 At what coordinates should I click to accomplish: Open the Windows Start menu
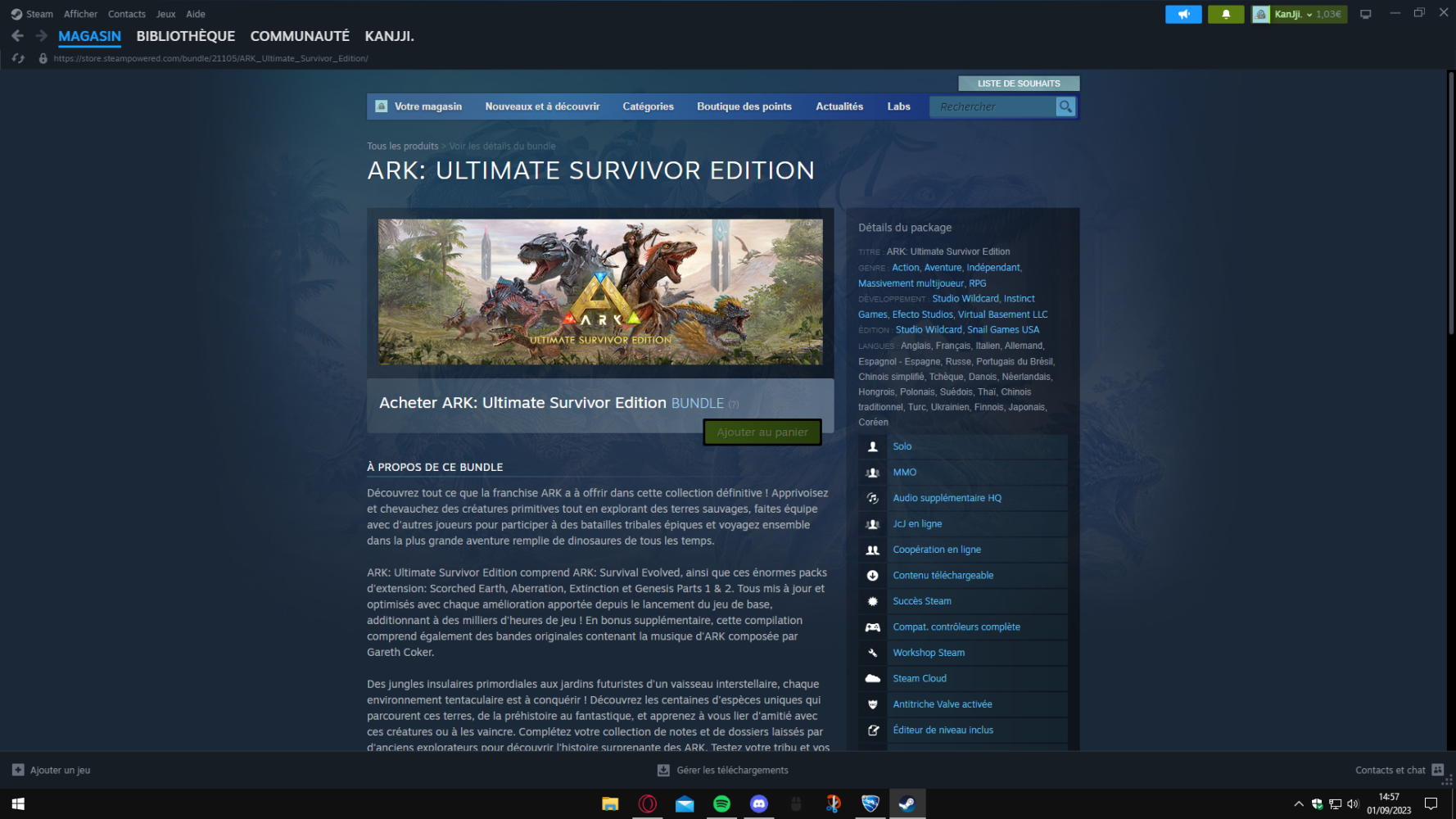(x=18, y=804)
